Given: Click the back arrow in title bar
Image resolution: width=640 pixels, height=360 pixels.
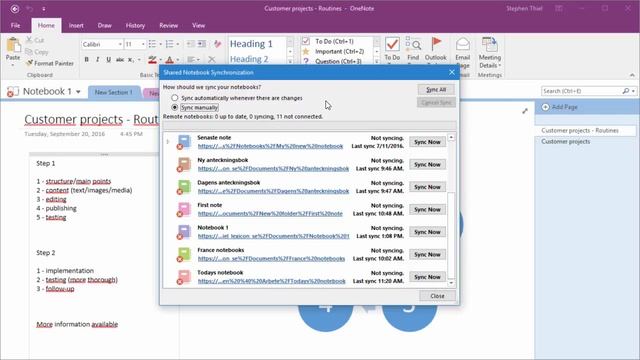Looking at the screenshot, I should click(x=15, y=9).
